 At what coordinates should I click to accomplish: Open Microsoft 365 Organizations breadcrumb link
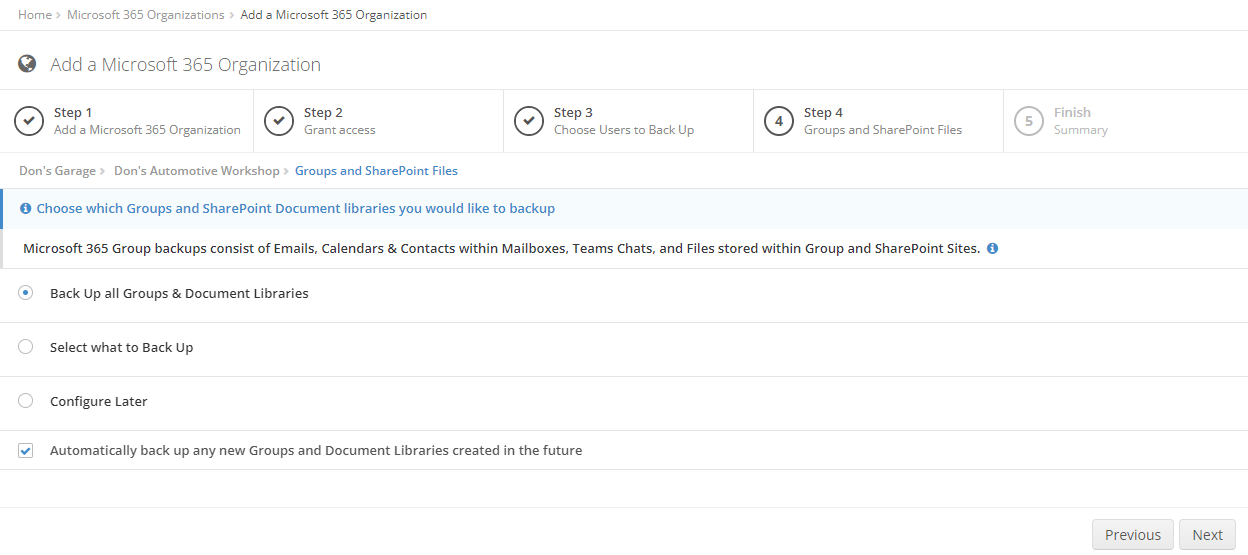pyautogui.click(x=146, y=15)
